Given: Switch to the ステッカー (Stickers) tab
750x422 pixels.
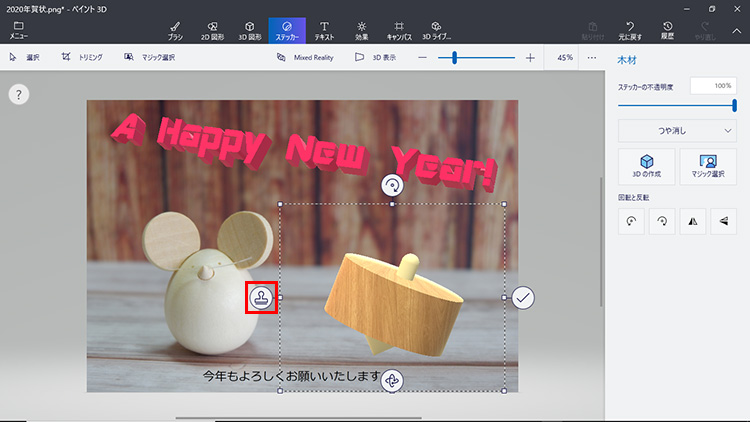Looking at the screenshot, I should (287, 29).
